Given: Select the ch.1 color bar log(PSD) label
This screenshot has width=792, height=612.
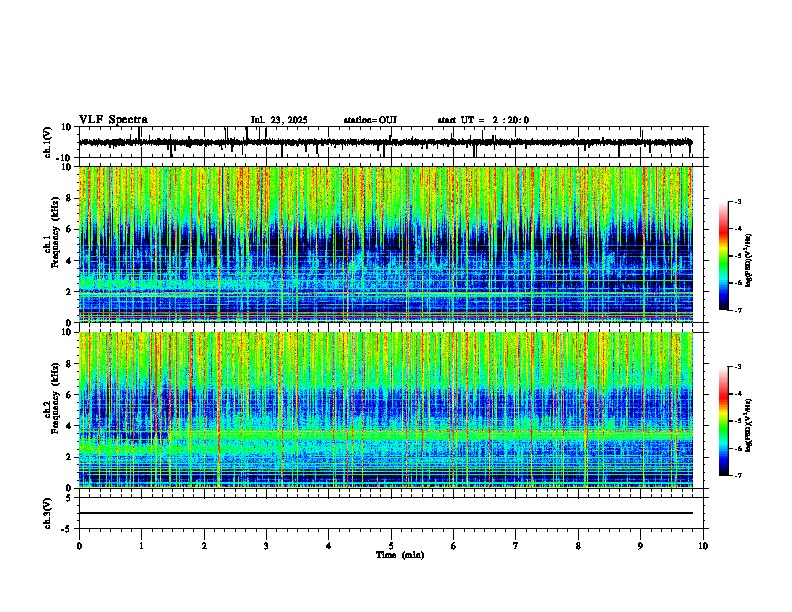Looking at the screenshot, I should [749, 261].
